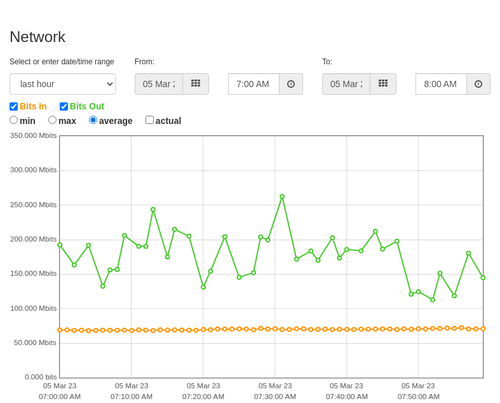Image resolution: width=500 pixels, height=403 pixels.
Task: Click the 8:00 AM time field
Action: [441, 84]
